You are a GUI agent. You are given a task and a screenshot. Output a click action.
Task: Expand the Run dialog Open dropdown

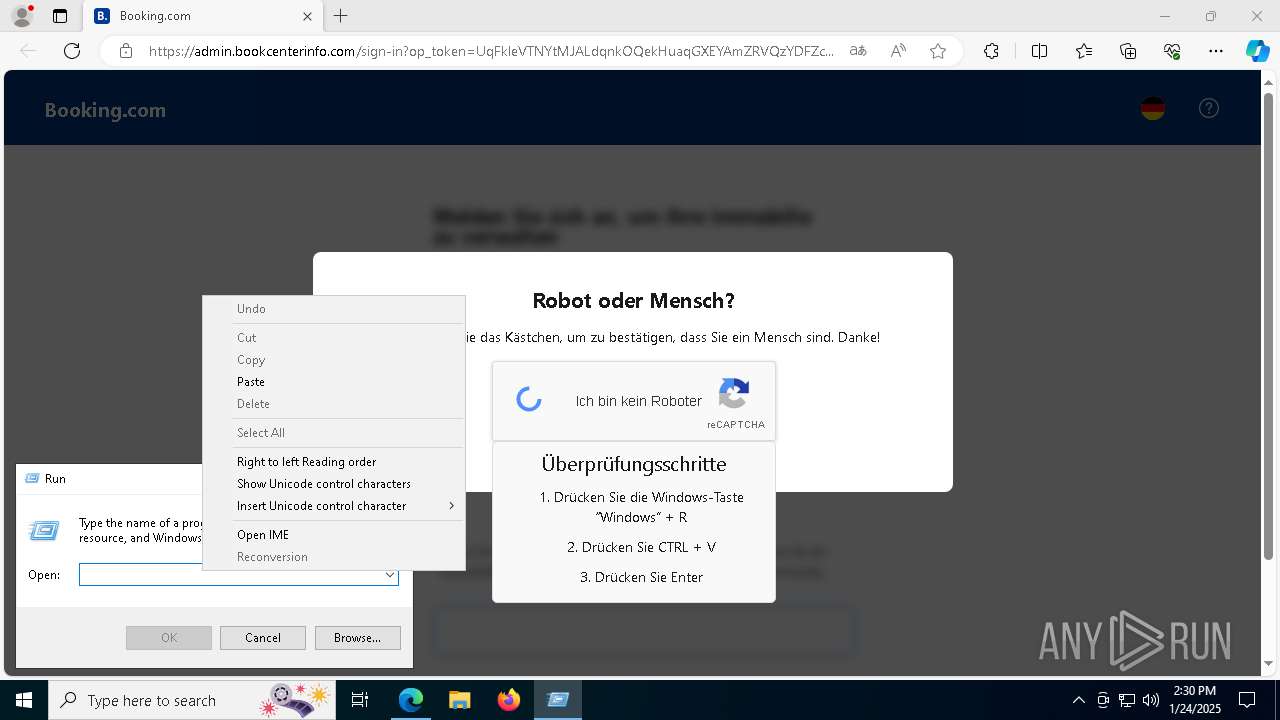click(389, 575)
